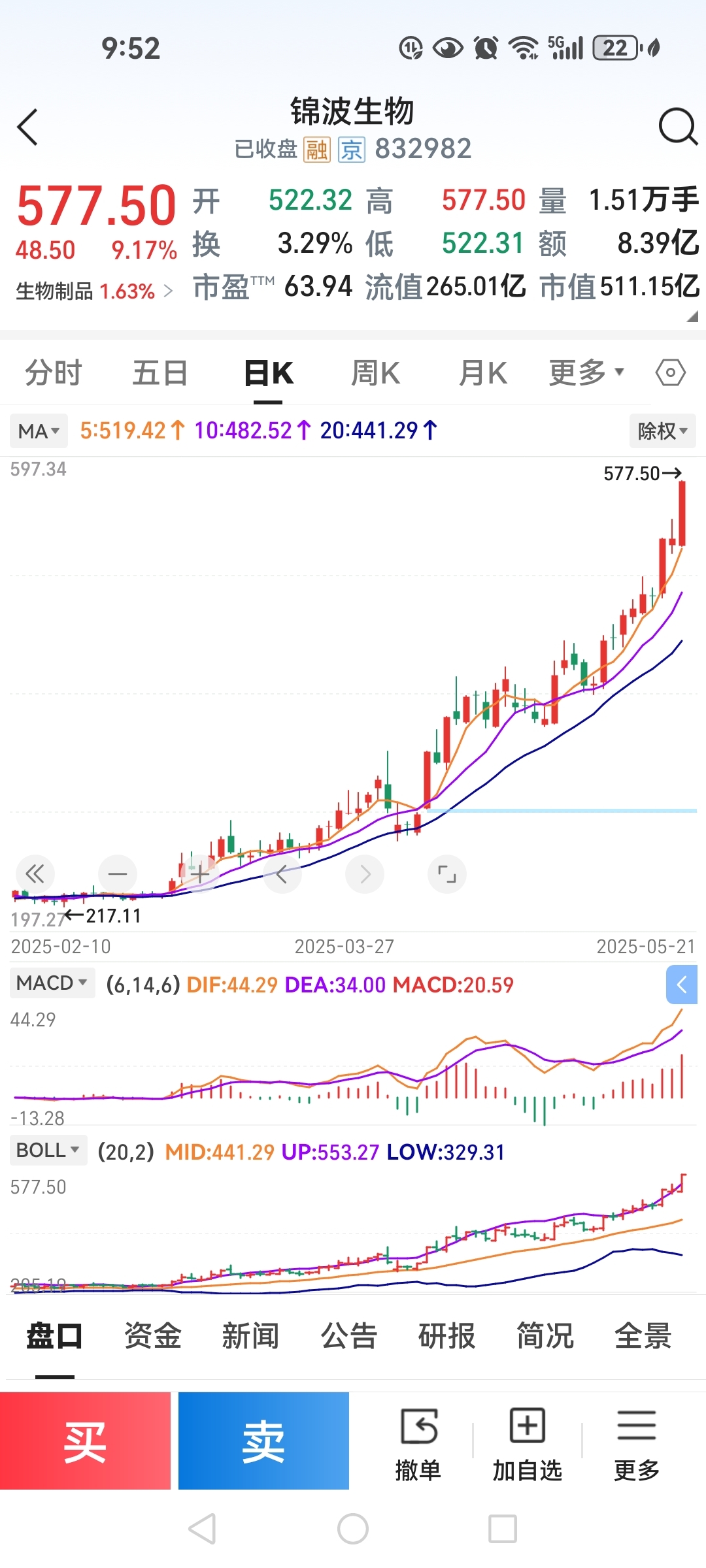
Task: Open the 简况 company profile tab
Action: click(545, 1335)
